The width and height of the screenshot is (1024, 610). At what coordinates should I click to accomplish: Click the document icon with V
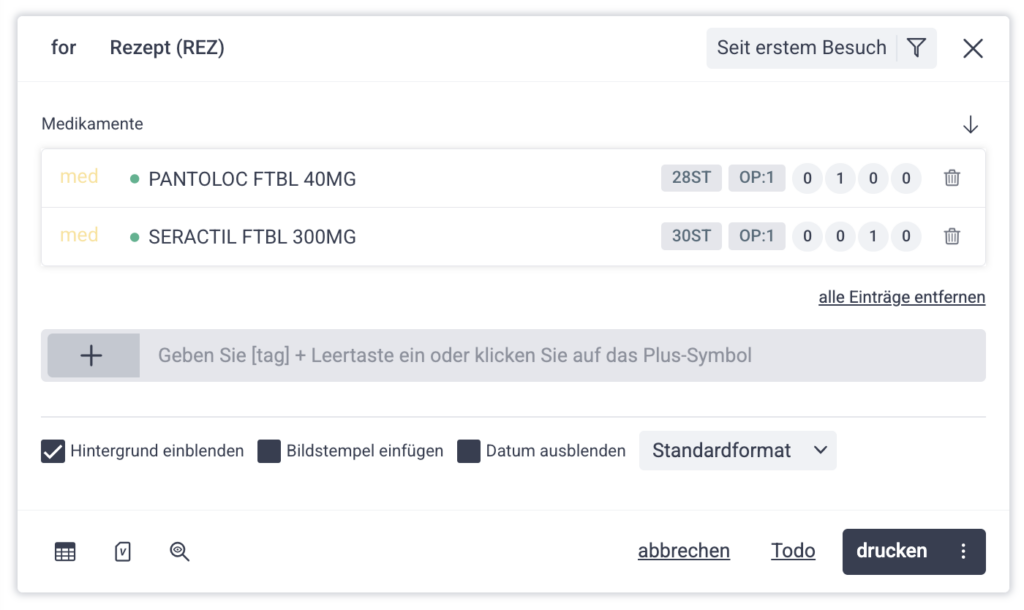click(x=123, y=551)
